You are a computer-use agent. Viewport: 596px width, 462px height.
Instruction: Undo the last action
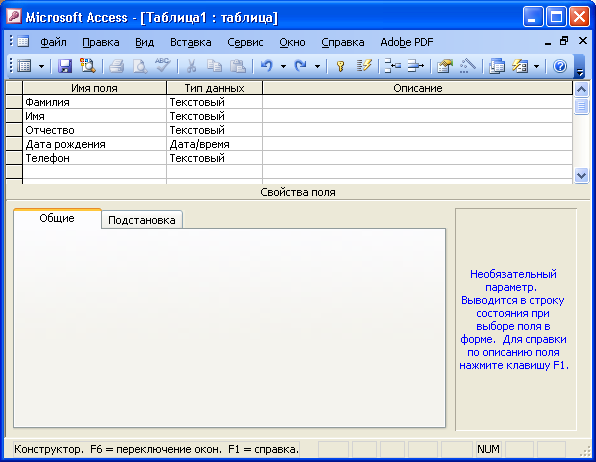267,66
